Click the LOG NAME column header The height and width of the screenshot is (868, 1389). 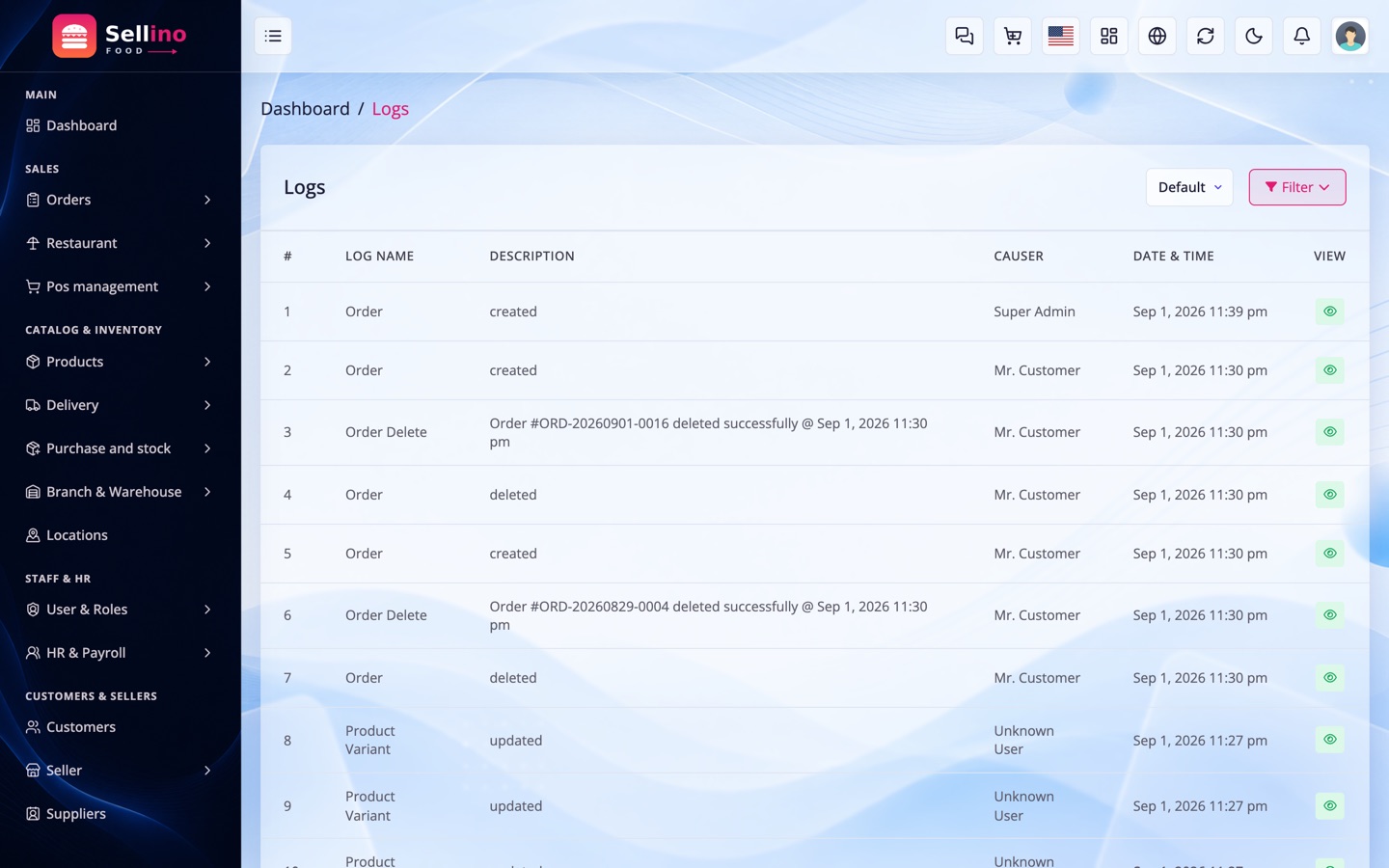click(x=379, y=256)
